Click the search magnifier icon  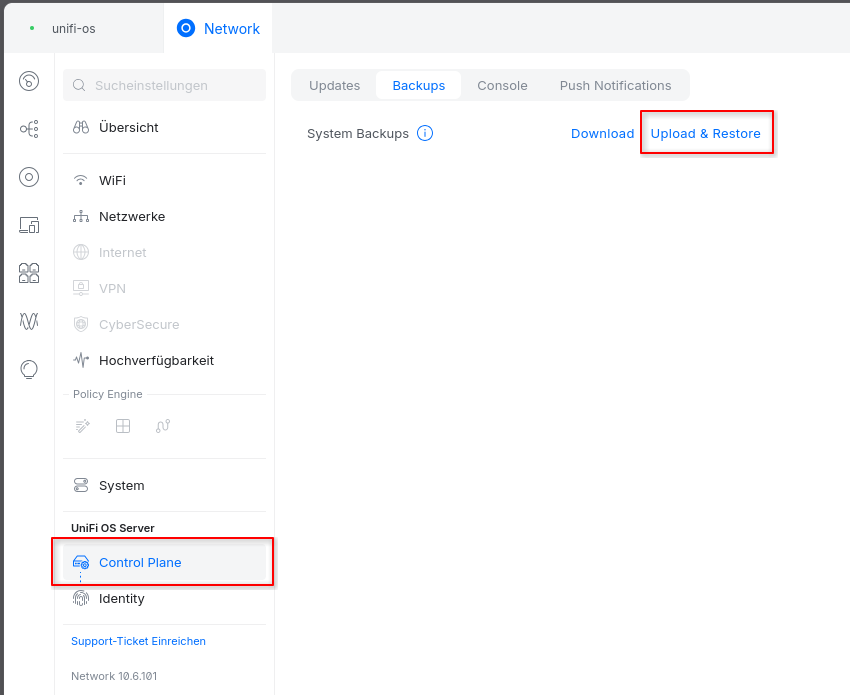click(x=79, y=85)
